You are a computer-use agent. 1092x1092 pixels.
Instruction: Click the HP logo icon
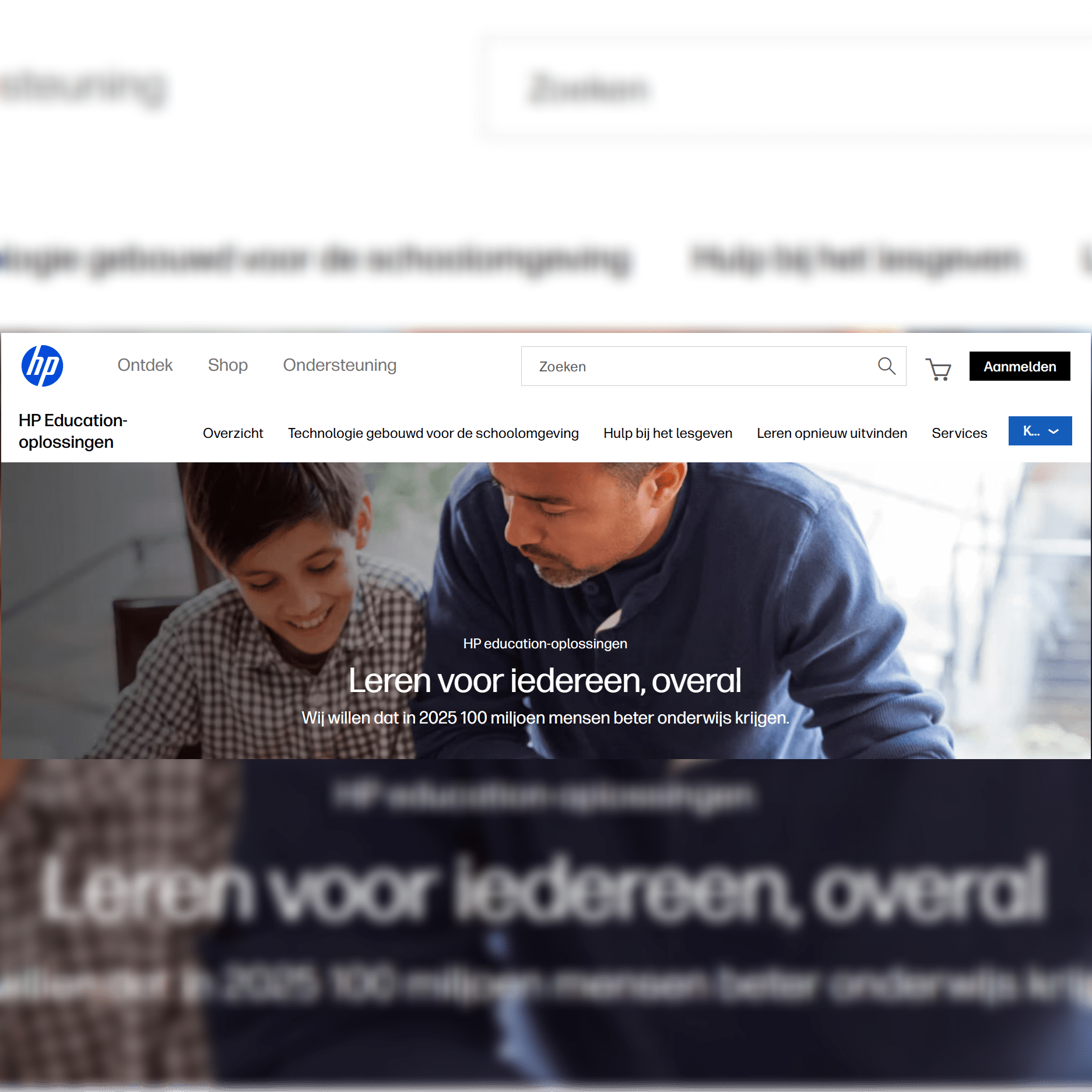coord(42,366)
